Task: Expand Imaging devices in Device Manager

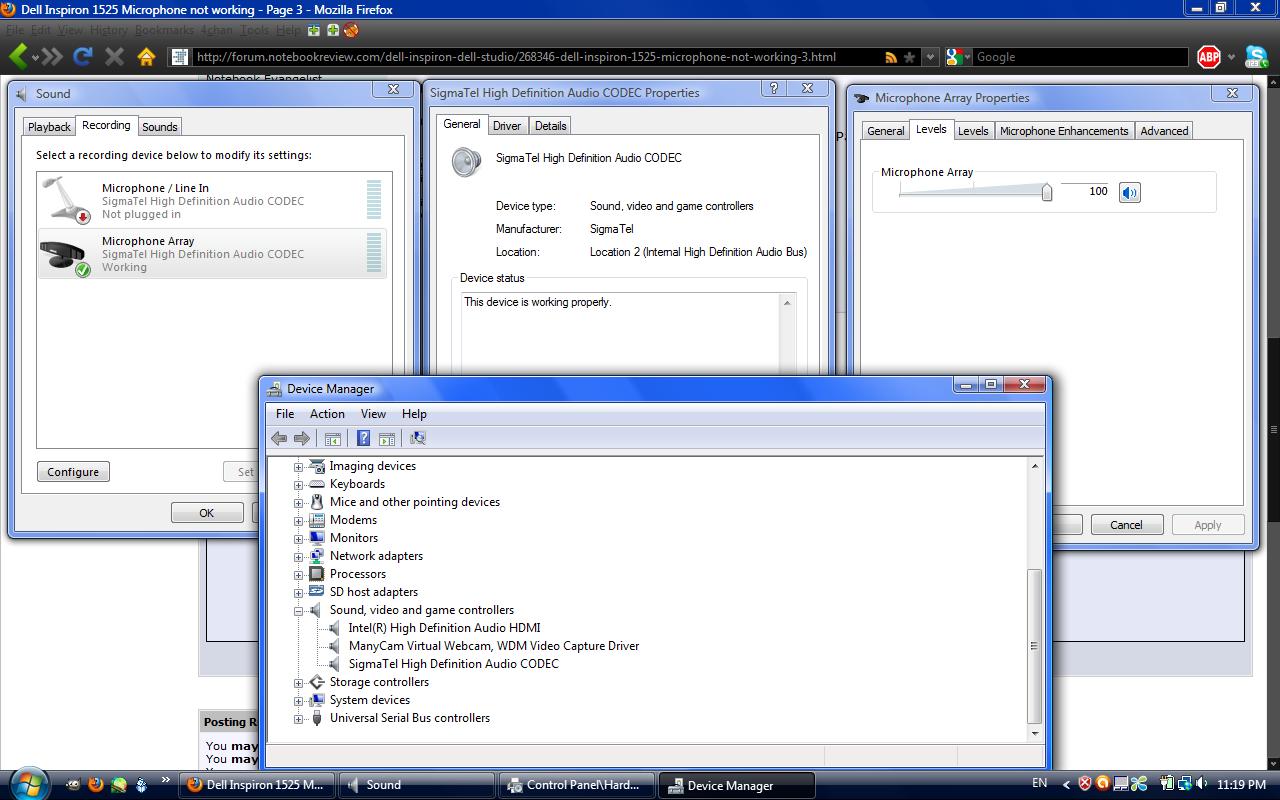Action: [298, 467]
